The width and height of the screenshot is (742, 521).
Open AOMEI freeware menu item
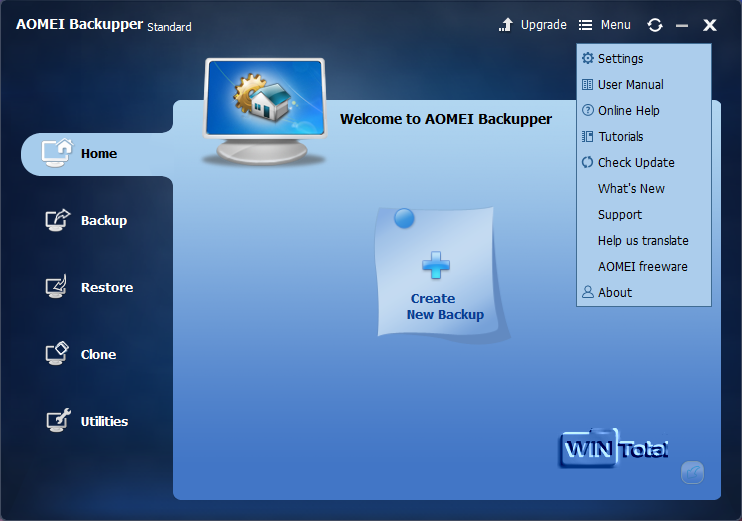[x=642, y=267]
